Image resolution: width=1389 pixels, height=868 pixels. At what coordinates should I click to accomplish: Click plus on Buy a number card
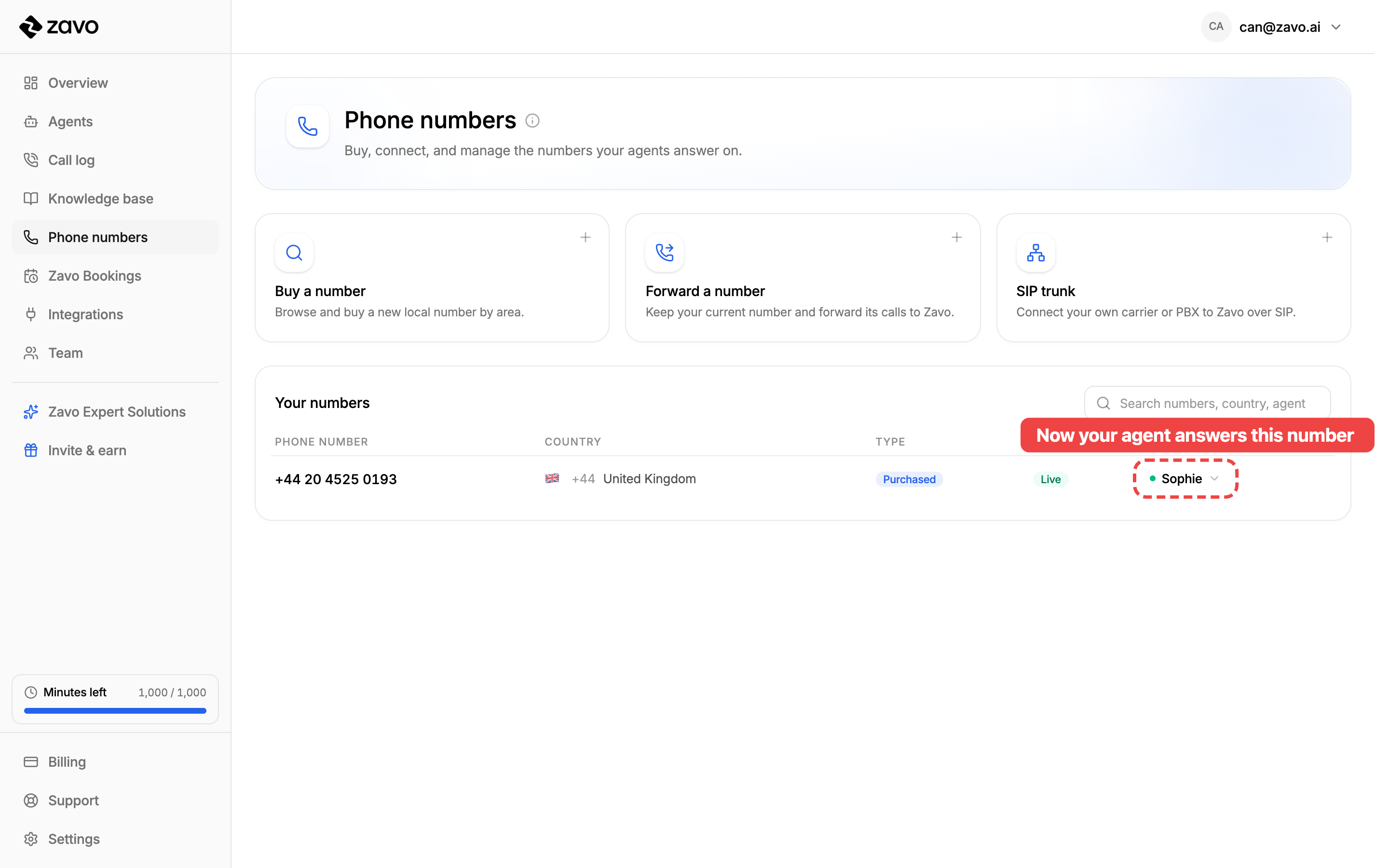tap(586, 237)
